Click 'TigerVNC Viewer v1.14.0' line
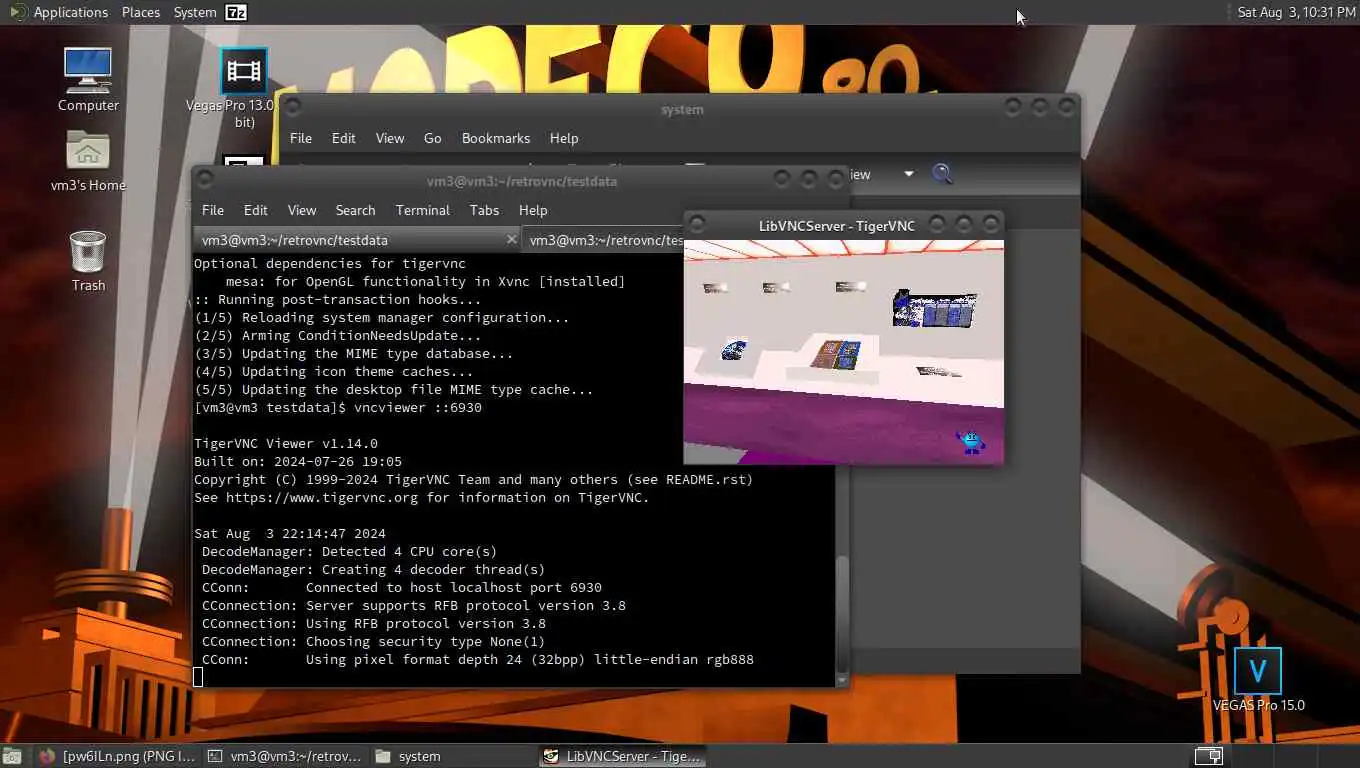The width and height of the screenshot is (1360, 768). coord(286,444)
